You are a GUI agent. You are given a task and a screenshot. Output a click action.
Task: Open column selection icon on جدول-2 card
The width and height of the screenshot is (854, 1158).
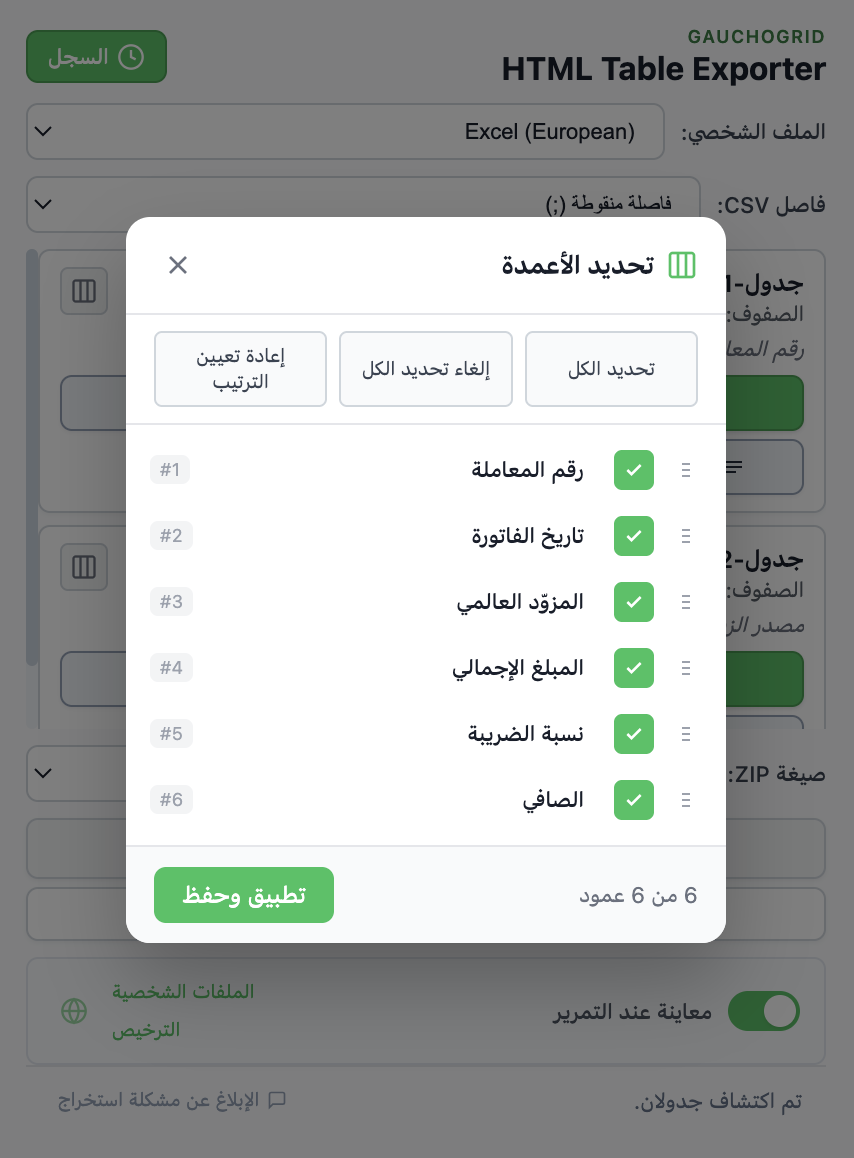point(84,567)
